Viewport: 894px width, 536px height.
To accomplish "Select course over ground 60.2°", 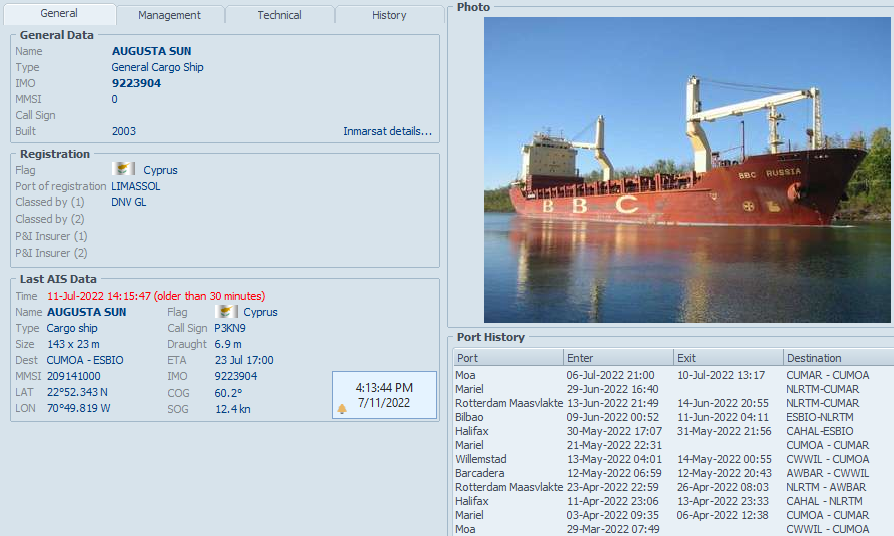I will click(229, 393).
